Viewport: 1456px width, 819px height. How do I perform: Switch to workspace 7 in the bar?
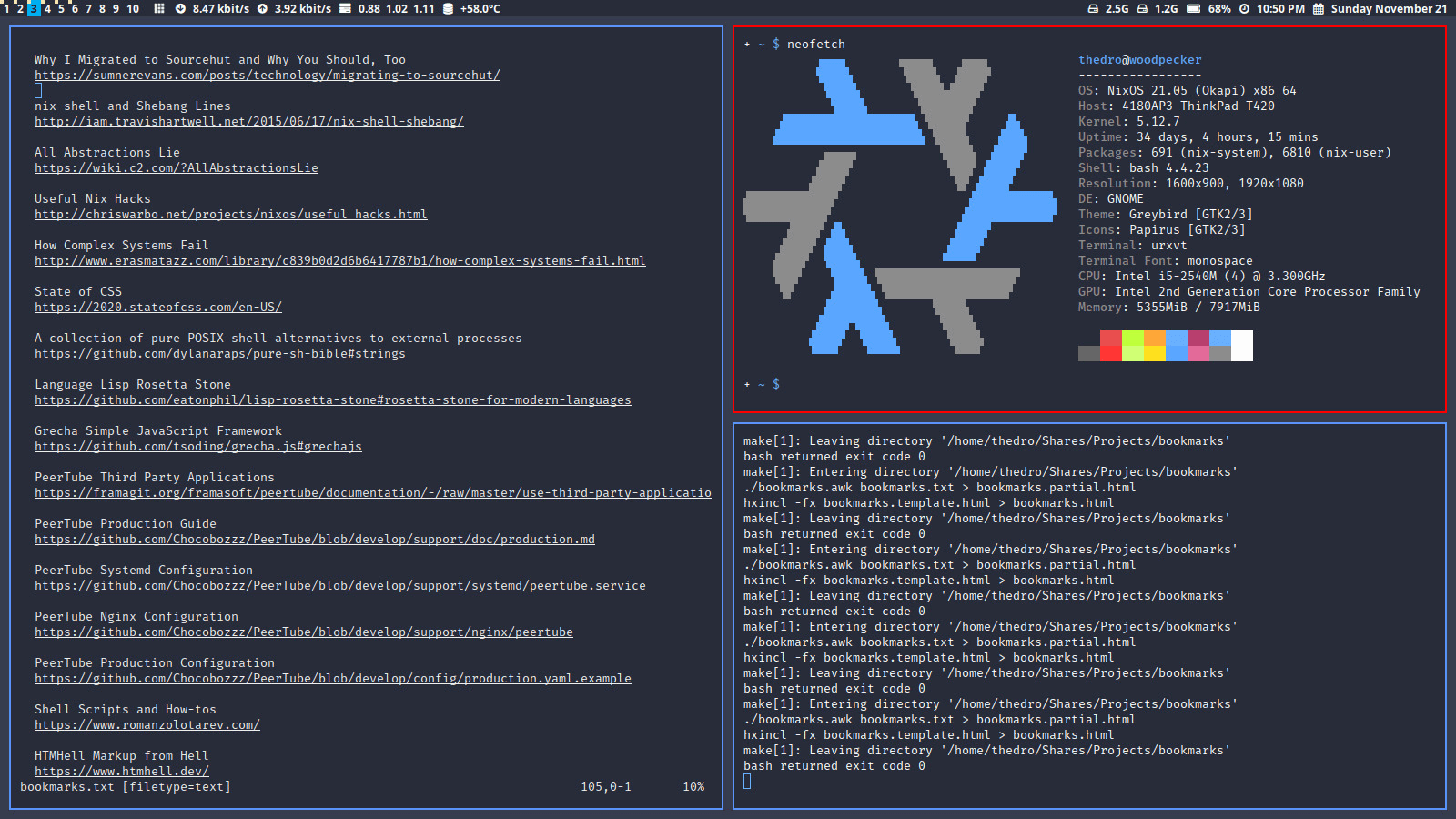coord(88,8)
